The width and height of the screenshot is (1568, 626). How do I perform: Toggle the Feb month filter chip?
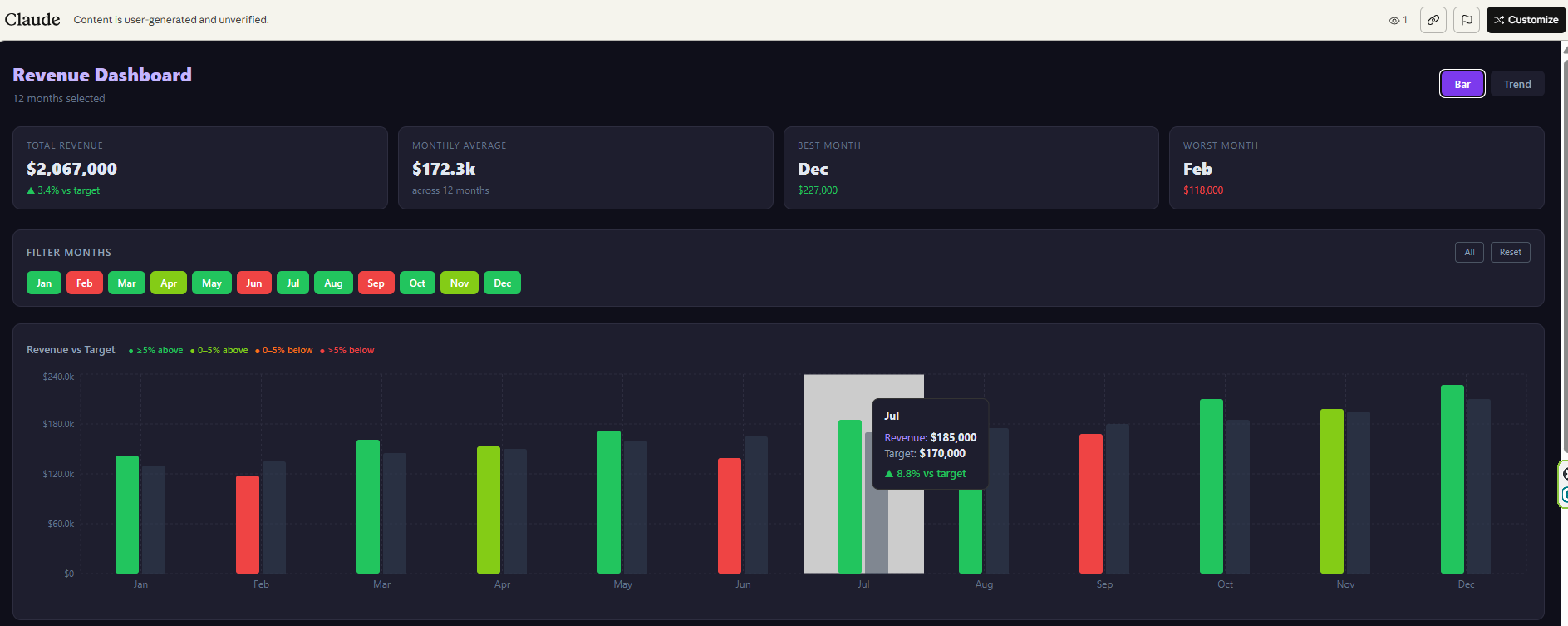click(x=85, y=283)
